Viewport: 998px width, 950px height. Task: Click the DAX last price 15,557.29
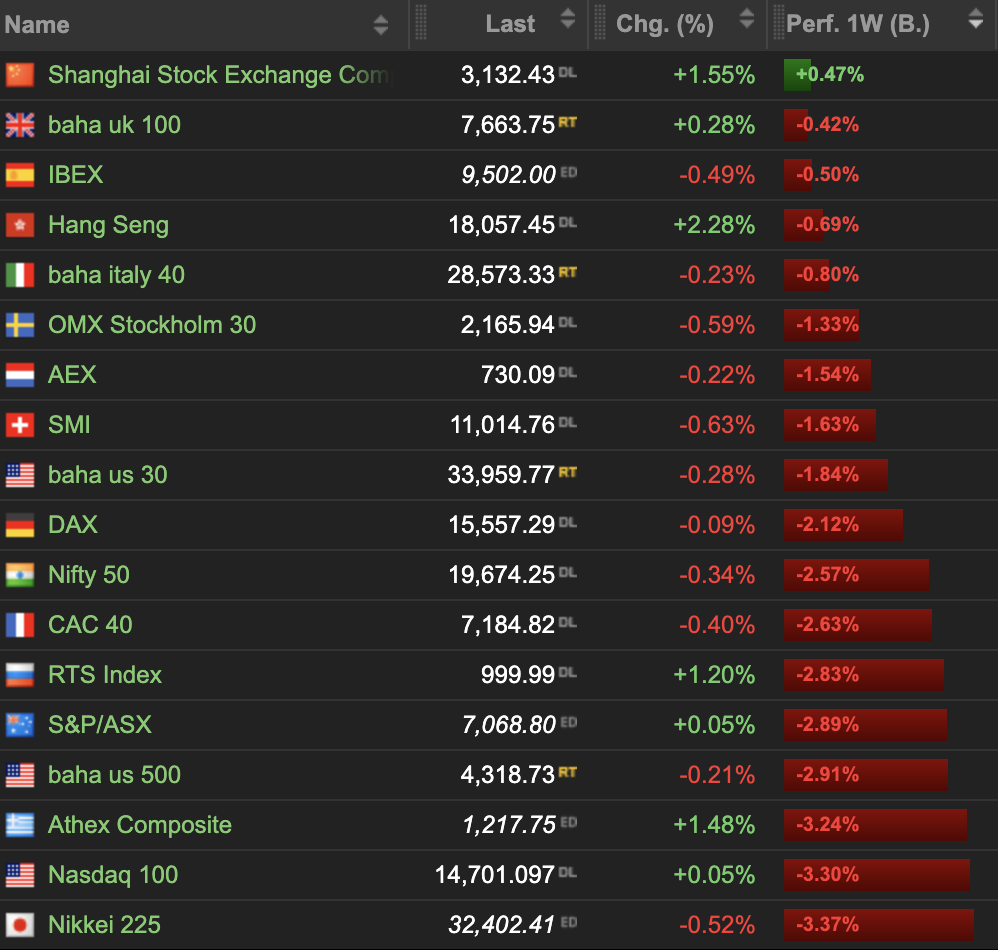pos(502,525)
